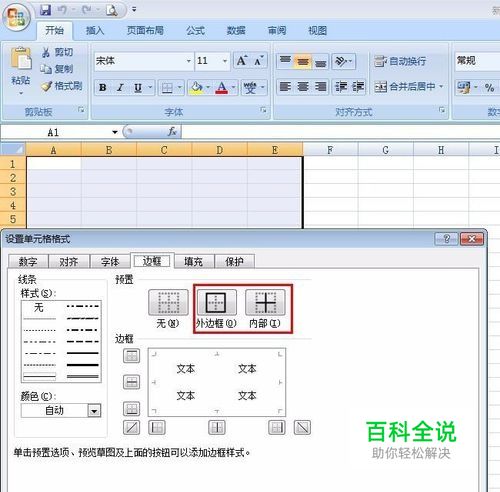The width and height of the screenshot is (500, 492).
Task: Click the percent style button
Action: coord(489,88)
